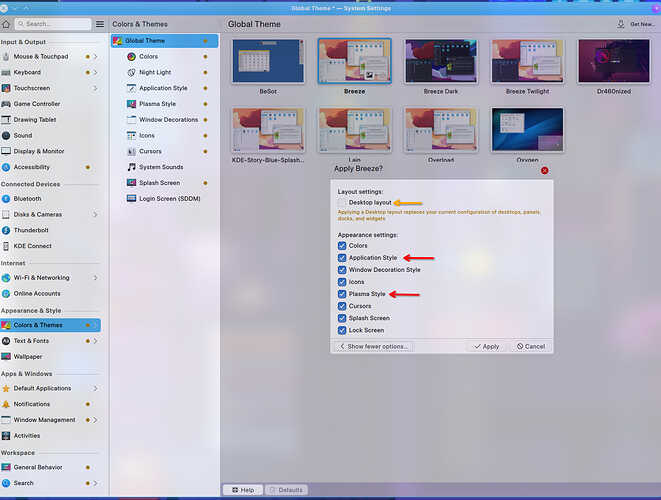Uncheck the Plasma Style checkbox in the dialog
The width and height of the screenshot is (661, 500).
(342, 294)
